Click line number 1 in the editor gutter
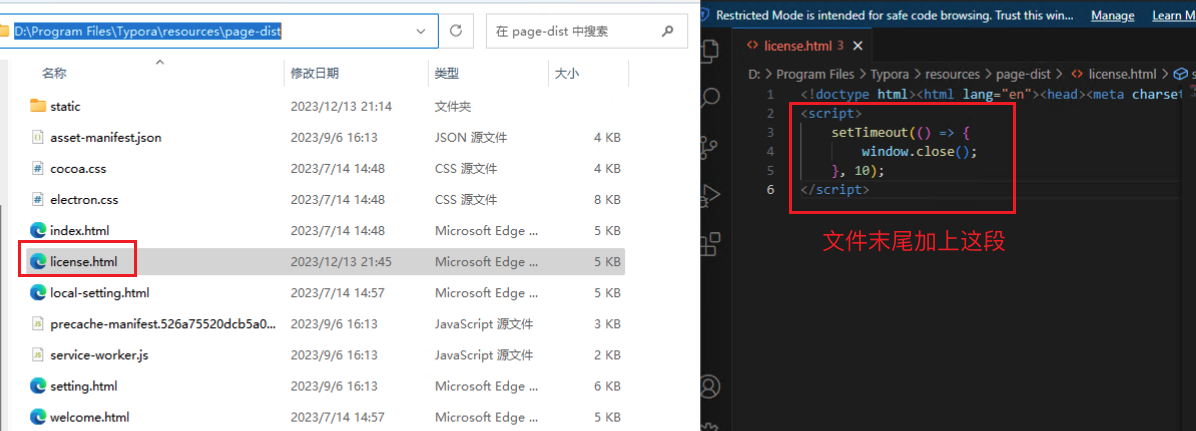The height and width of the screenshot is (431, 1196). click(x=770, y=95)
